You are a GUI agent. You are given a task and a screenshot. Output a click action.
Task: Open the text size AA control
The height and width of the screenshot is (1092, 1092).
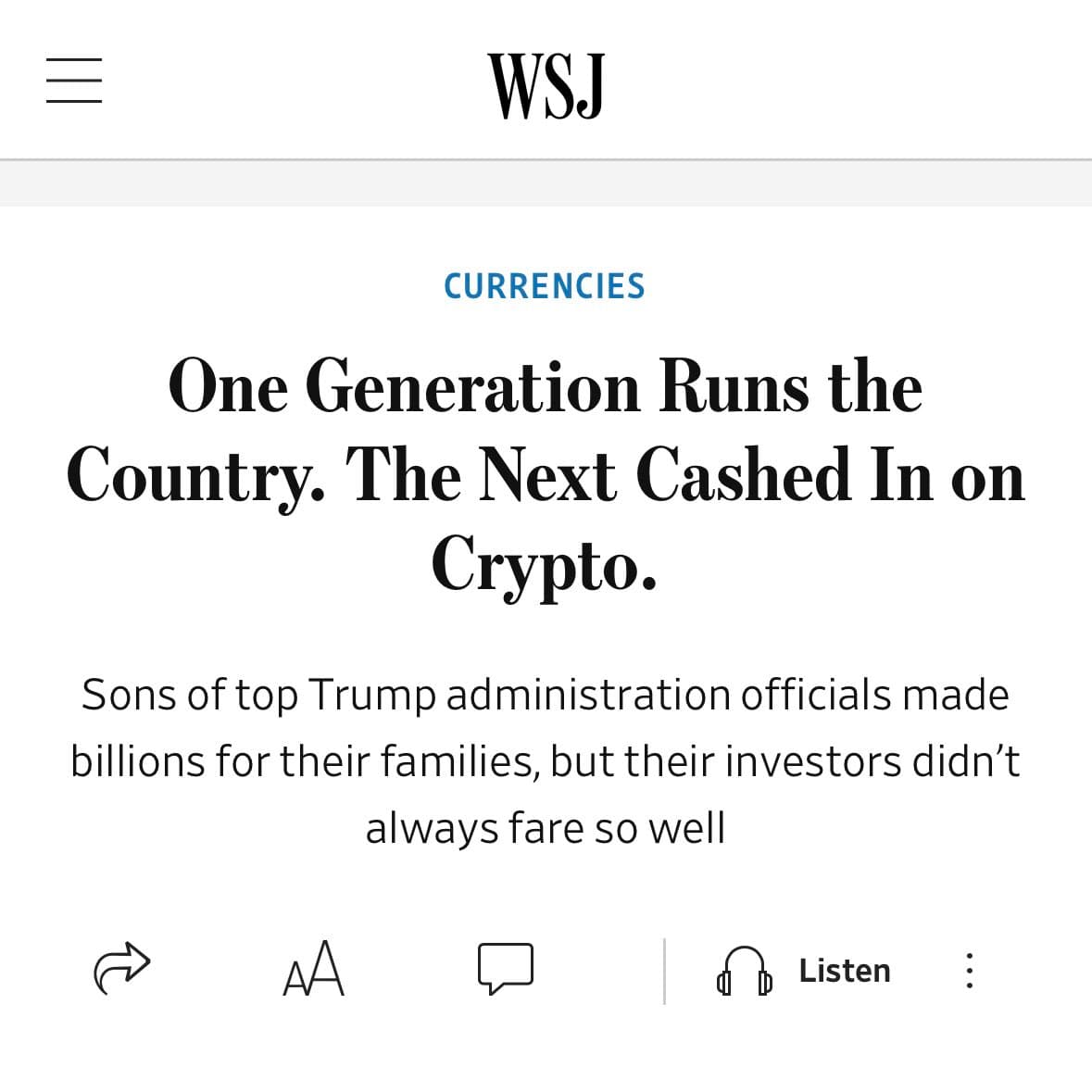click(x=313, y=969)
